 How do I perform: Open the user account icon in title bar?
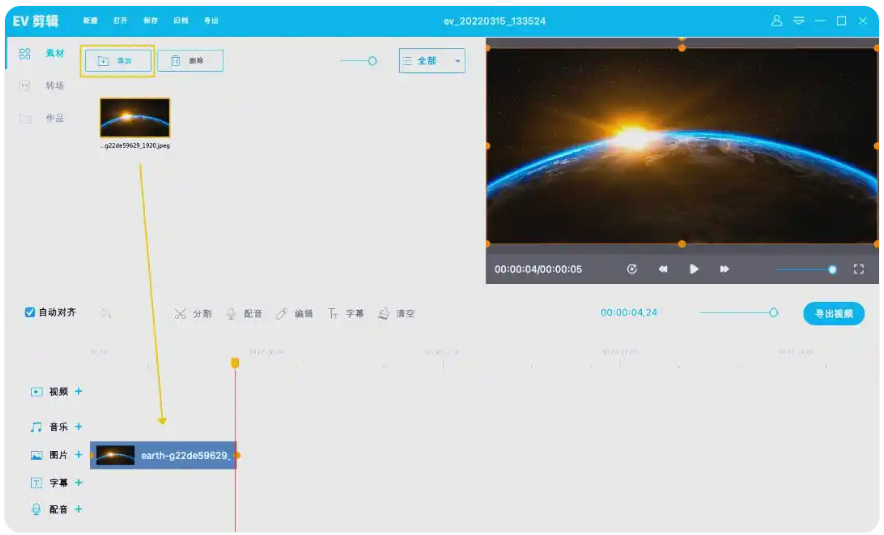point(777,20)
